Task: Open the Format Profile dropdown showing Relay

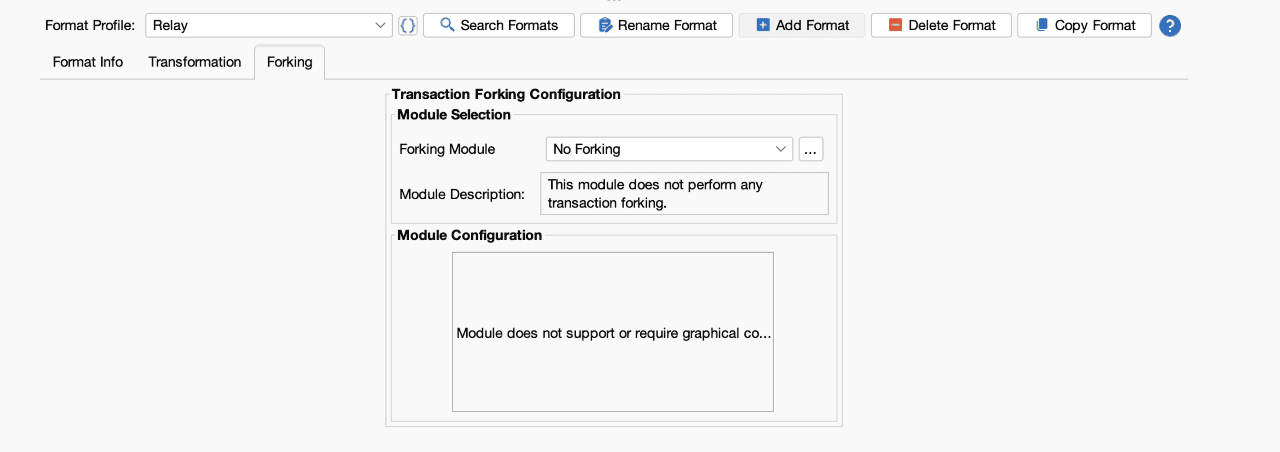Action: pyautogui.click(x=269, y=25)
